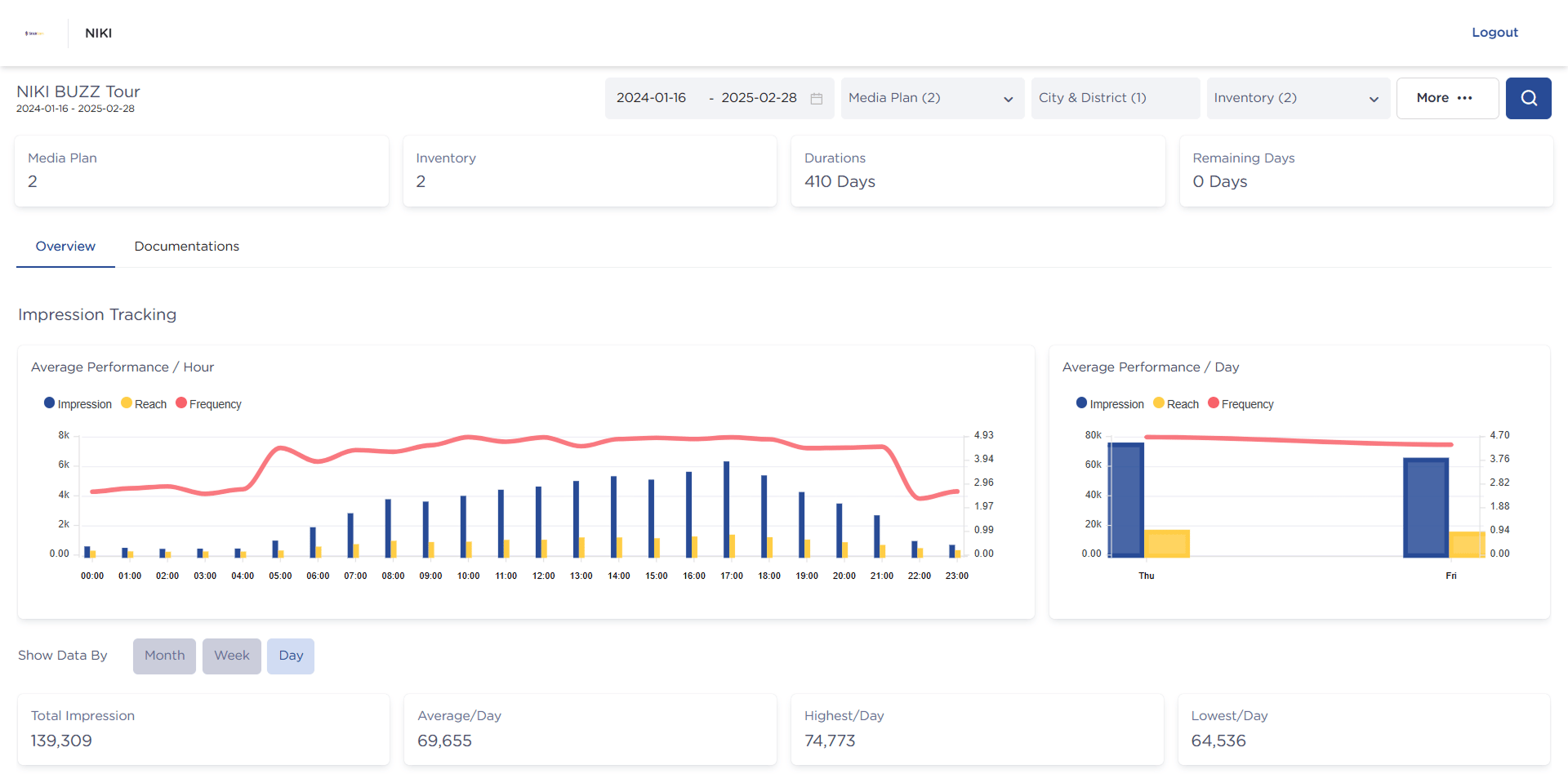Image resolution: width=1568 pixels, height=774 pixels.
Task: Click the Total Impression value 139,309
Action: coord(61,741)
